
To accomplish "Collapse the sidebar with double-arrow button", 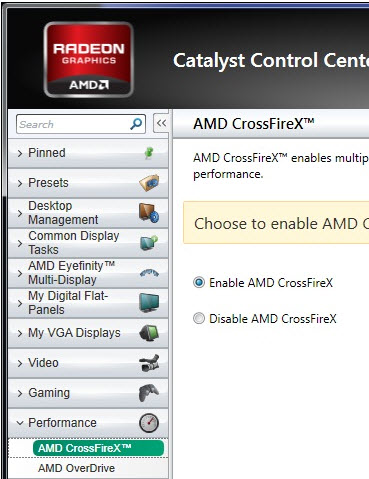I will (x=161, y=123).
